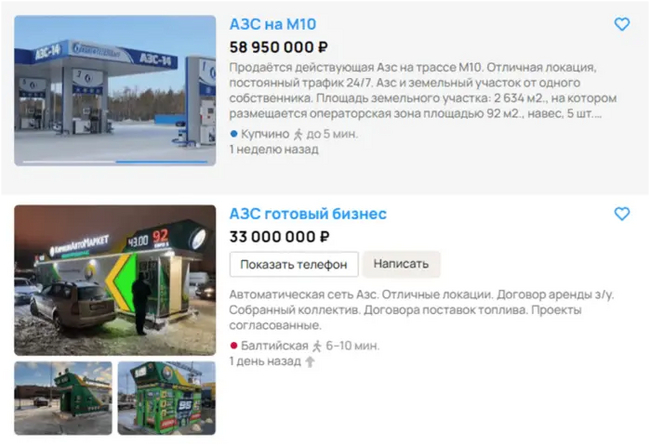
Task: Click walking icon beside до 5 мин
Action: coord(298,134)
